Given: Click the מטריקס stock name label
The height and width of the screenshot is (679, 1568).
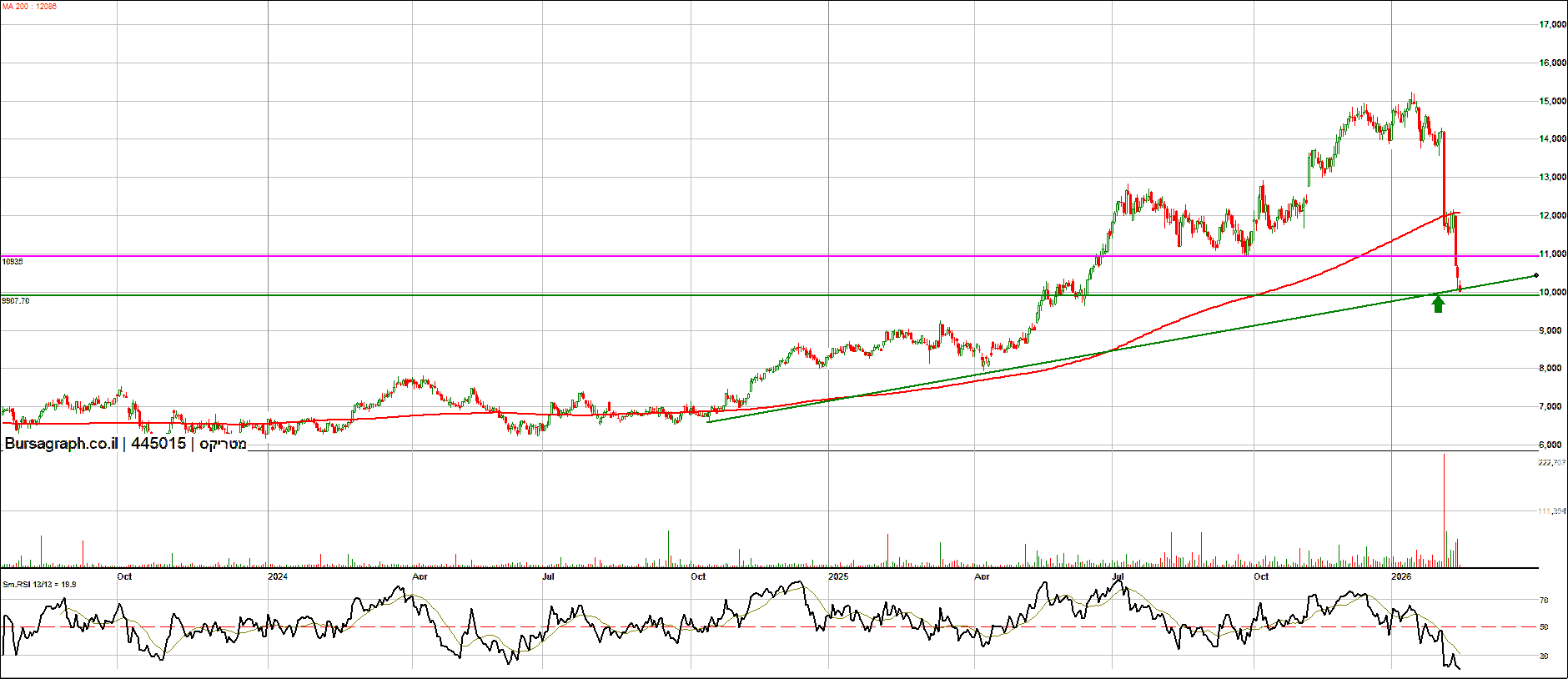Looking at the screenshot, I should coord(223,444).
